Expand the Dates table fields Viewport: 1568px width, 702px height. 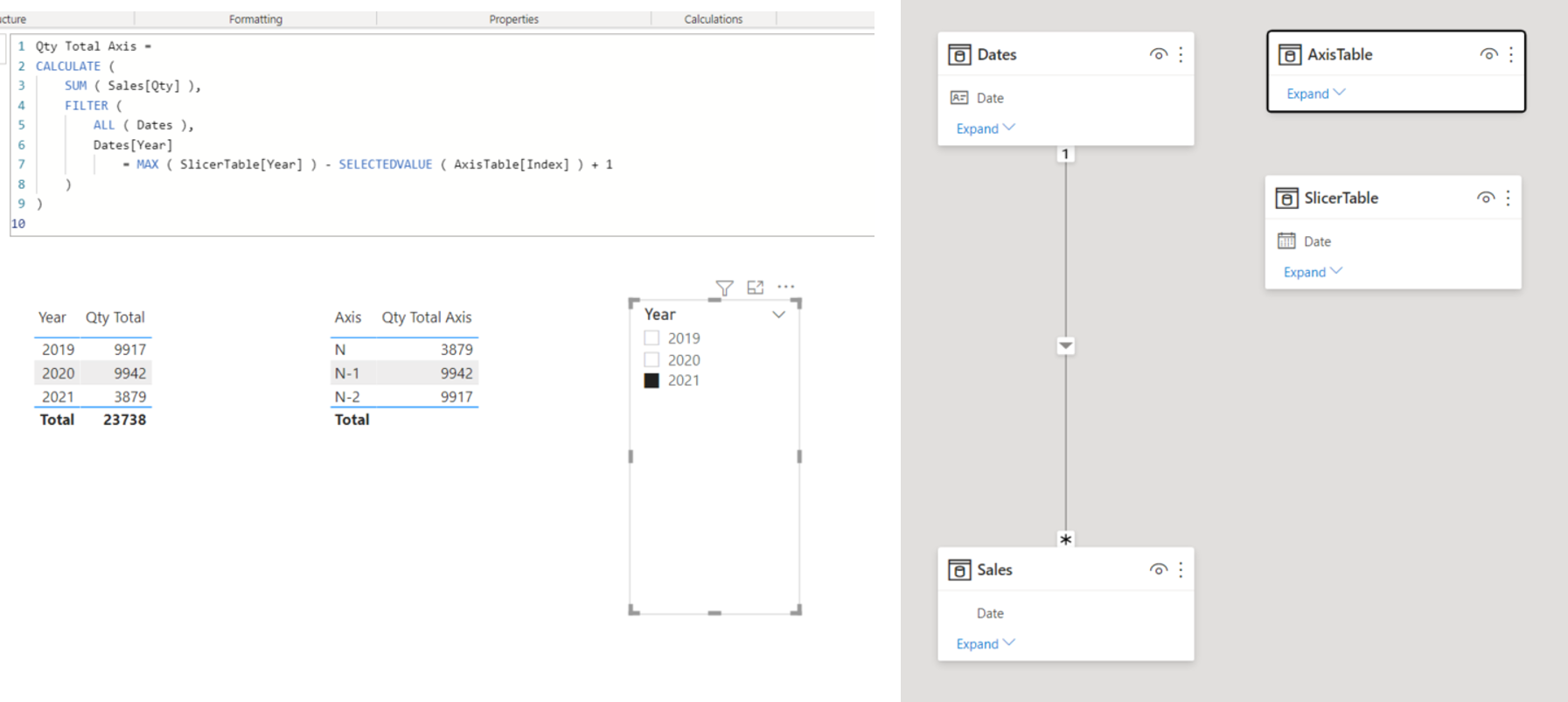click(x=986, y=129)
